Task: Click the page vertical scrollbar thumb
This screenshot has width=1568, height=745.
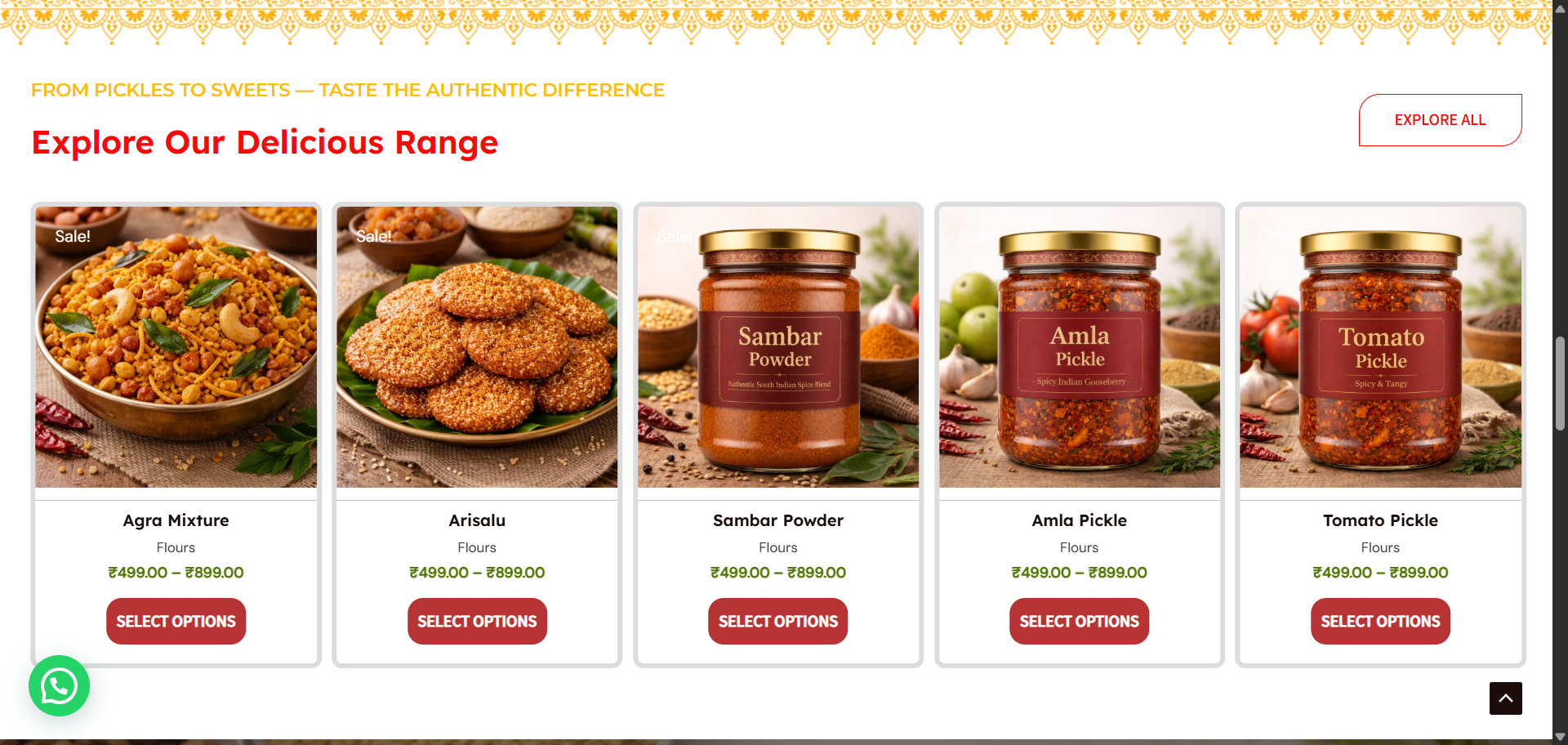Action: click(x=1560, y=383)
